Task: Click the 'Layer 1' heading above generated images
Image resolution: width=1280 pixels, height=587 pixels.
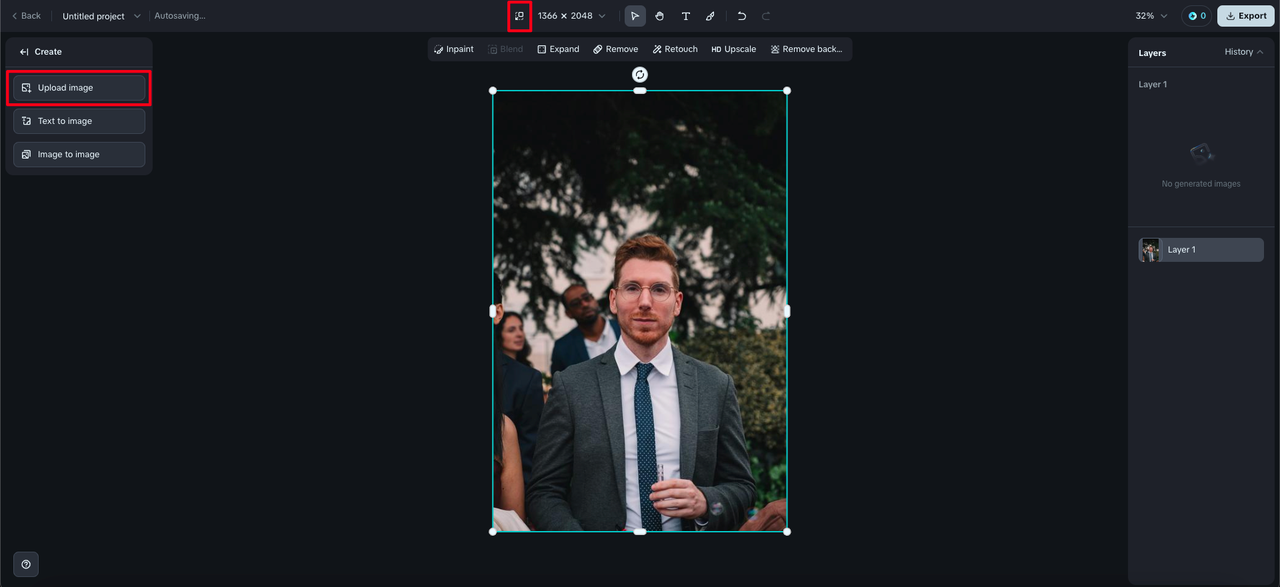Action: 1153,84
